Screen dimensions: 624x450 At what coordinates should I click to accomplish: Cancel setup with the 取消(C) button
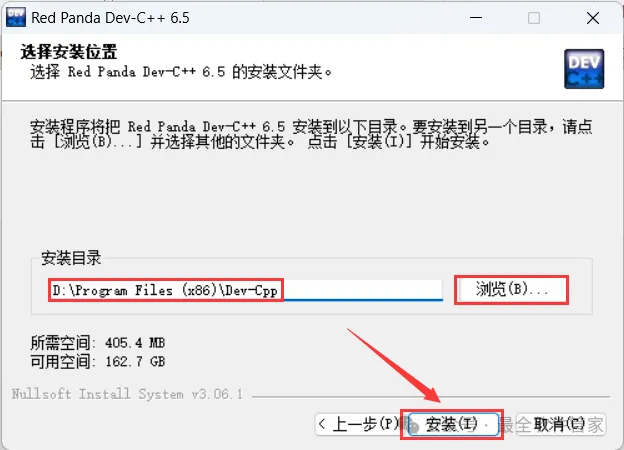point(560,424)
